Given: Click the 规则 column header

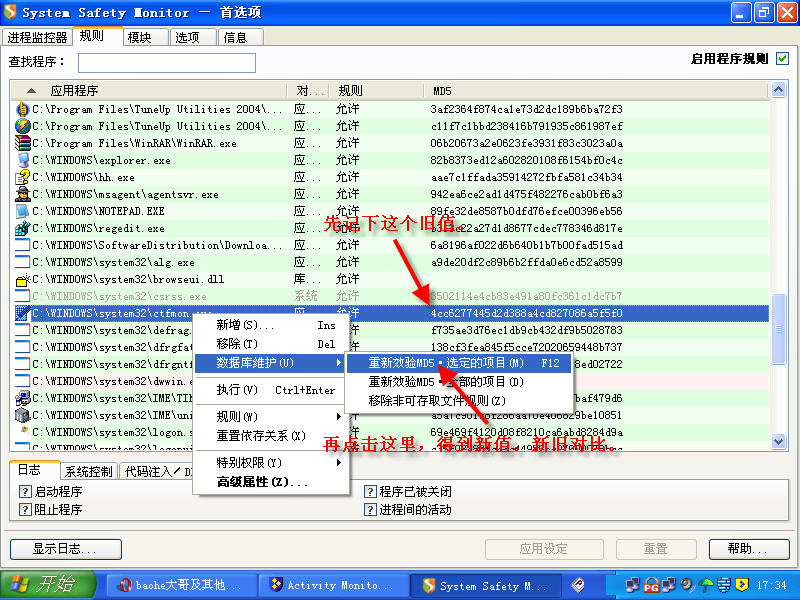Looking at the screenshot, I should 378,91.
